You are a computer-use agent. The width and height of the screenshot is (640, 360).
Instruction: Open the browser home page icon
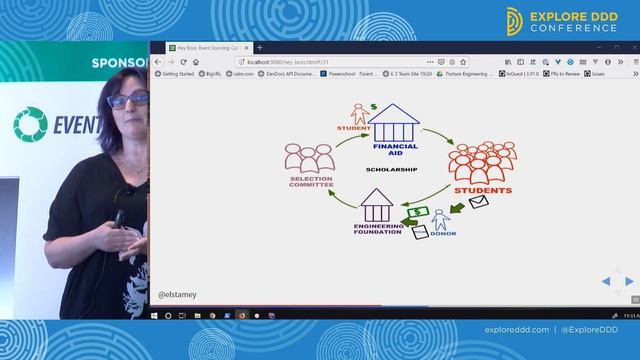click(x=196, y=62)
